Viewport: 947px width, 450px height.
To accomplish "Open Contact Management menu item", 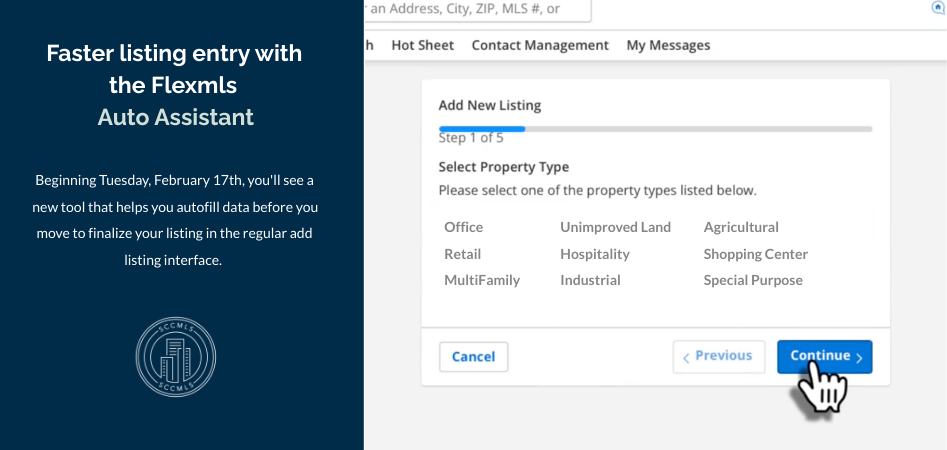I will tap(540, 45).
